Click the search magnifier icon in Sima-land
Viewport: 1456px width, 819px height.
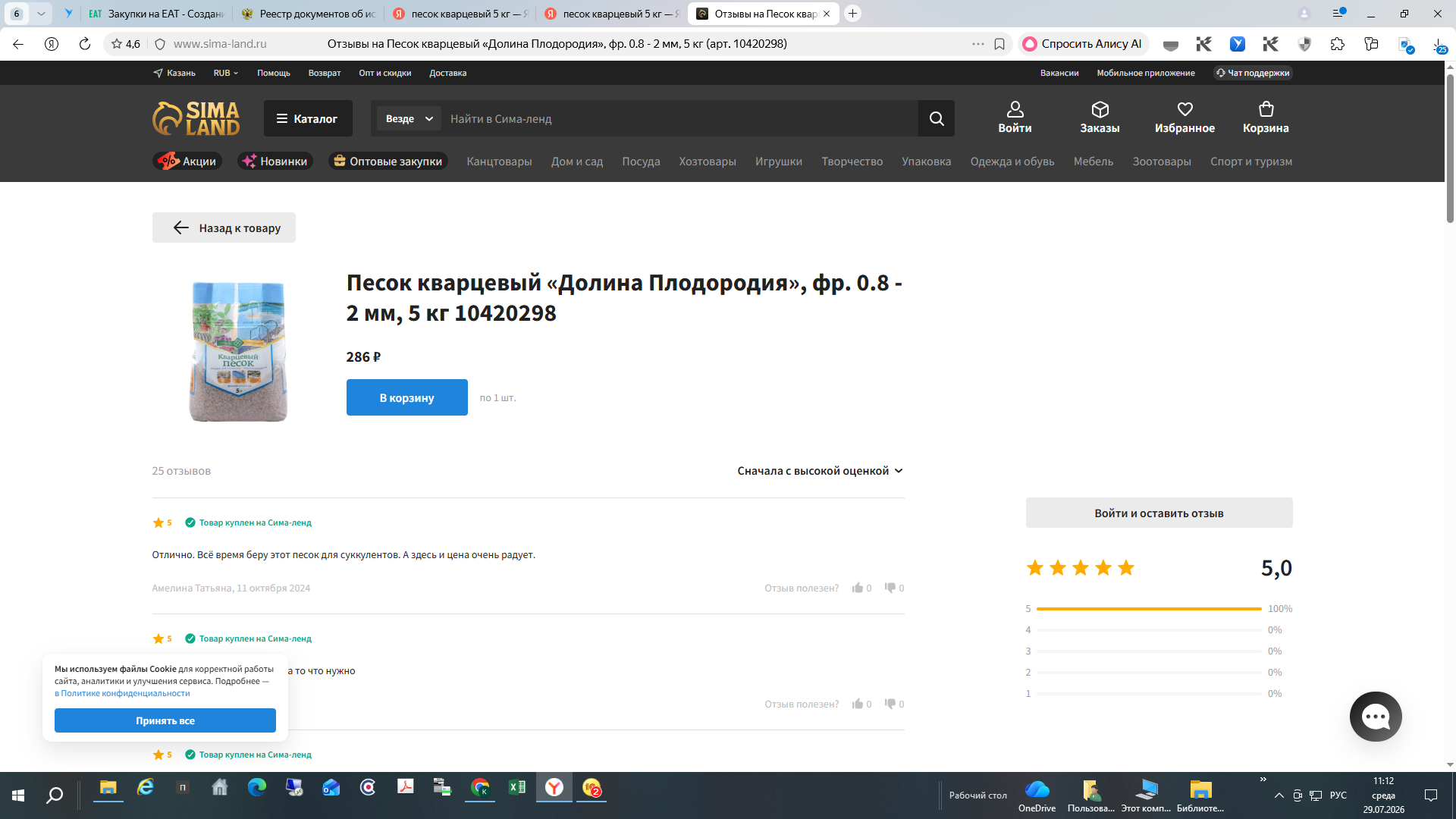937,118
